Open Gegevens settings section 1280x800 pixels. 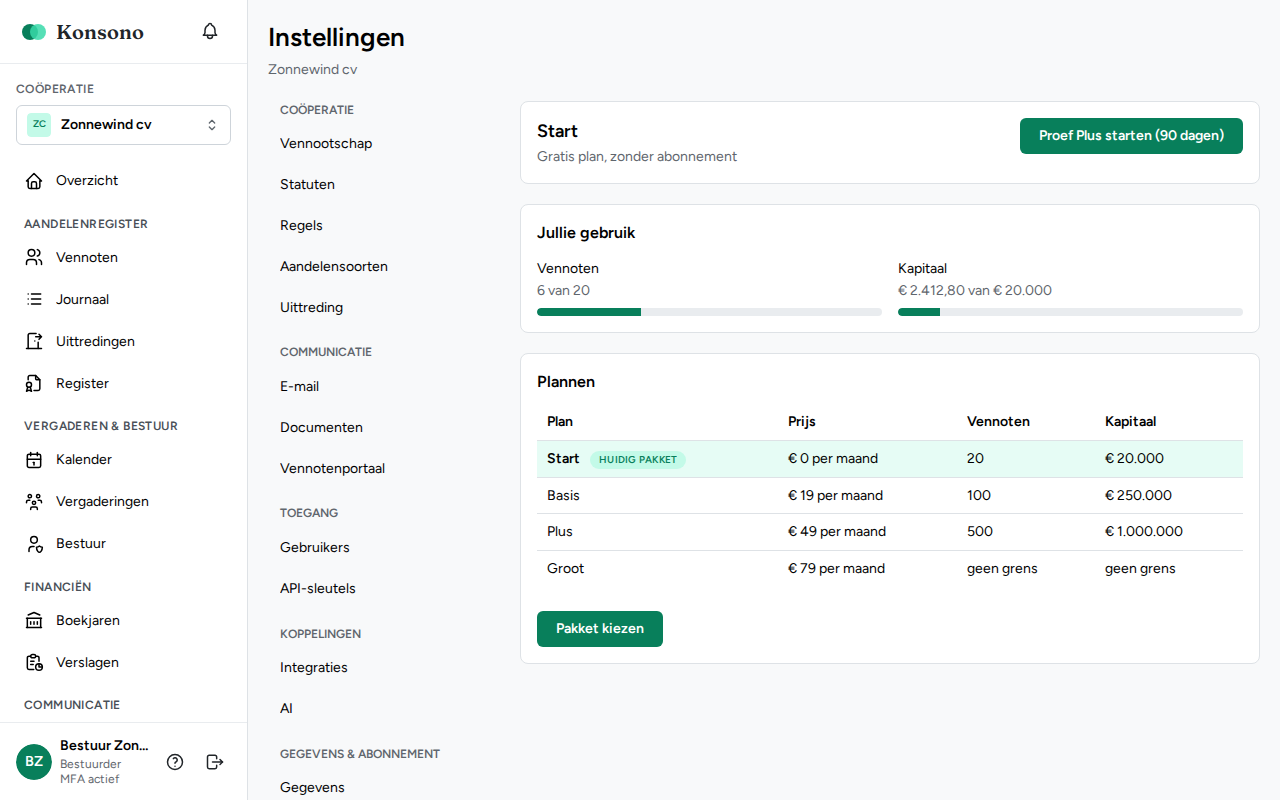[312, 788]
